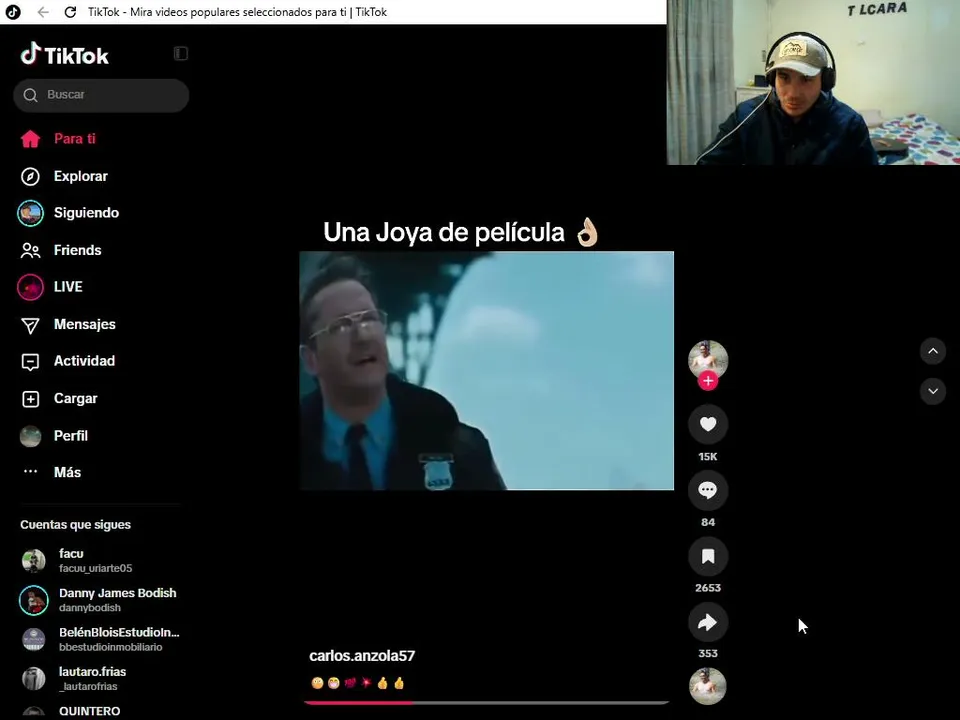960x720 pixels.
Task: Click the Perfil avatar icon
Action: [x=30, y=436]
